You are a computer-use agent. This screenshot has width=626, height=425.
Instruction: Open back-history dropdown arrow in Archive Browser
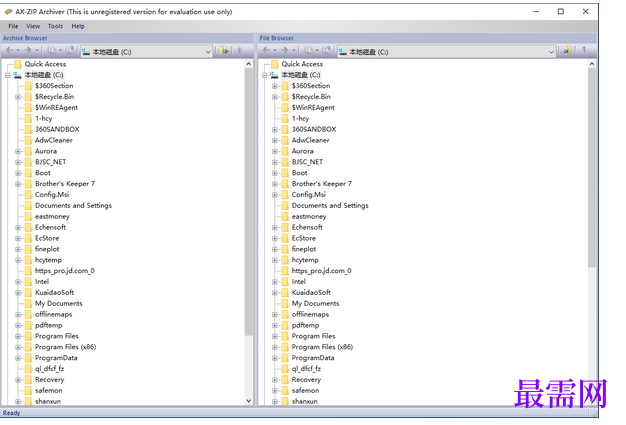pos(18,50)
